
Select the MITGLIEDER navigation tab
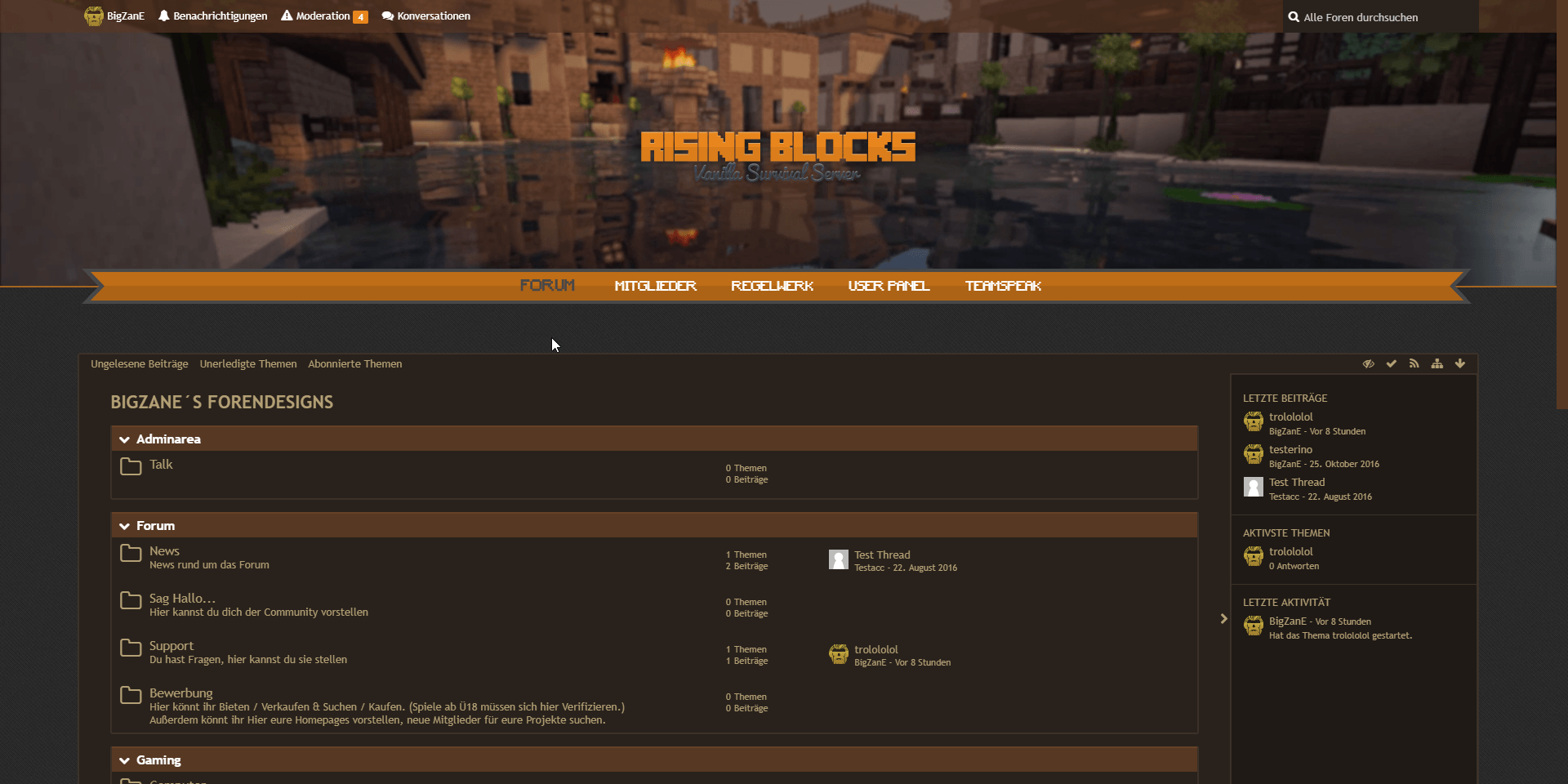(x=655, y=285)
